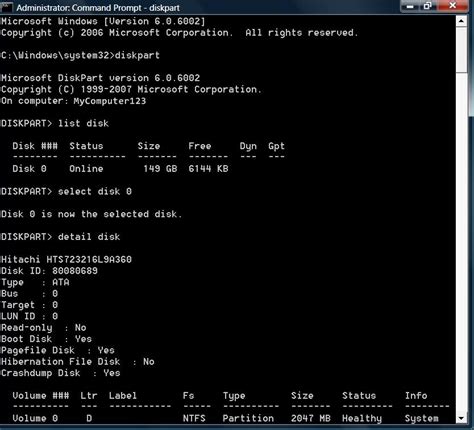Click the 'LUN ID : 0' line

coord(29,316)
